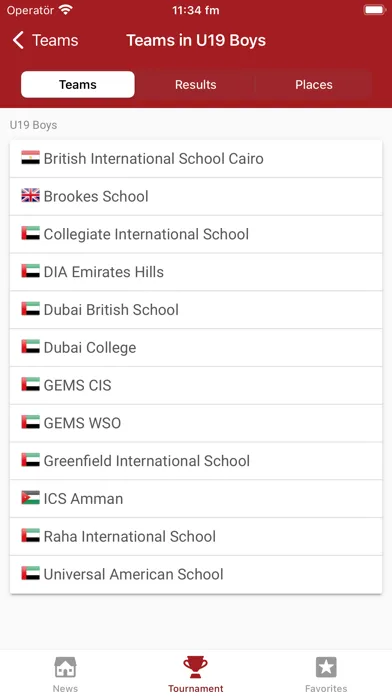The height and width of the screenshot is (696, 392).
Task: Tap the UAE flag beside Dubai College
Action: pos(30,347)
